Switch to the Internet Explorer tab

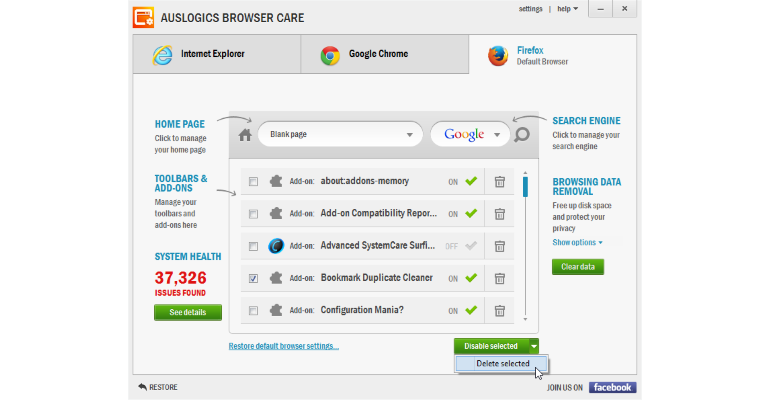[x=217, y=54]
